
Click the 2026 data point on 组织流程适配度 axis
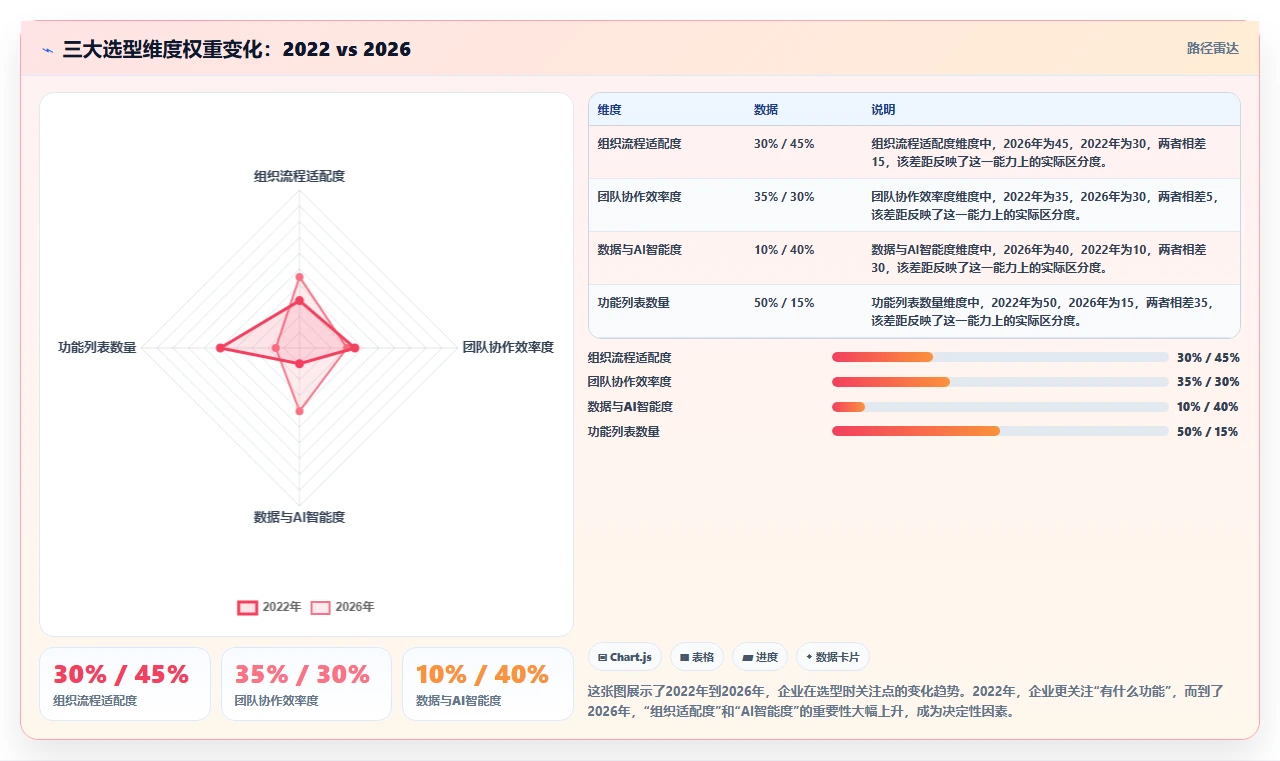click(299, 277)
